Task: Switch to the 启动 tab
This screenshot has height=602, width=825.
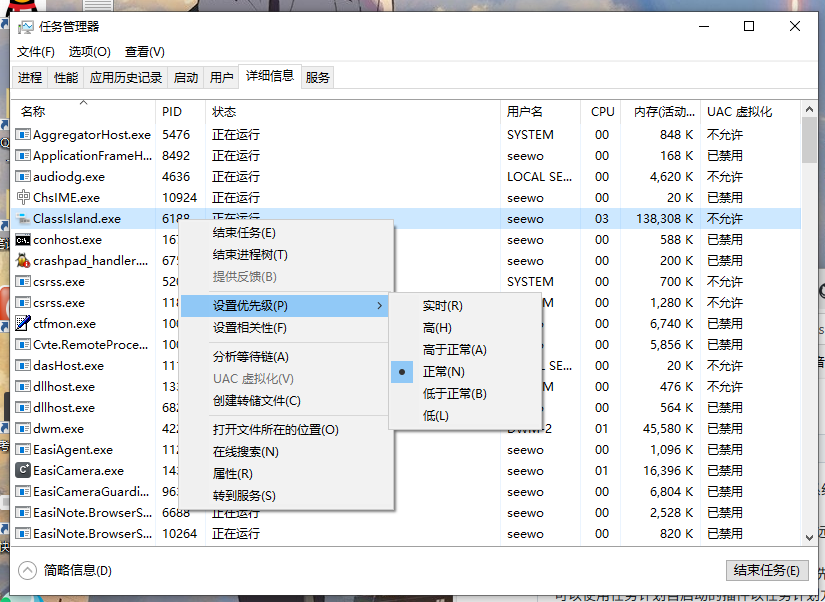Action: 186,78
